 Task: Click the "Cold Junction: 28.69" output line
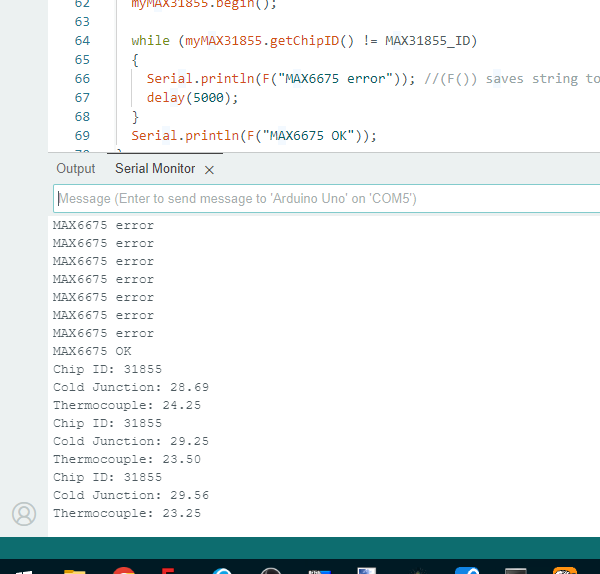coord(131,387)
